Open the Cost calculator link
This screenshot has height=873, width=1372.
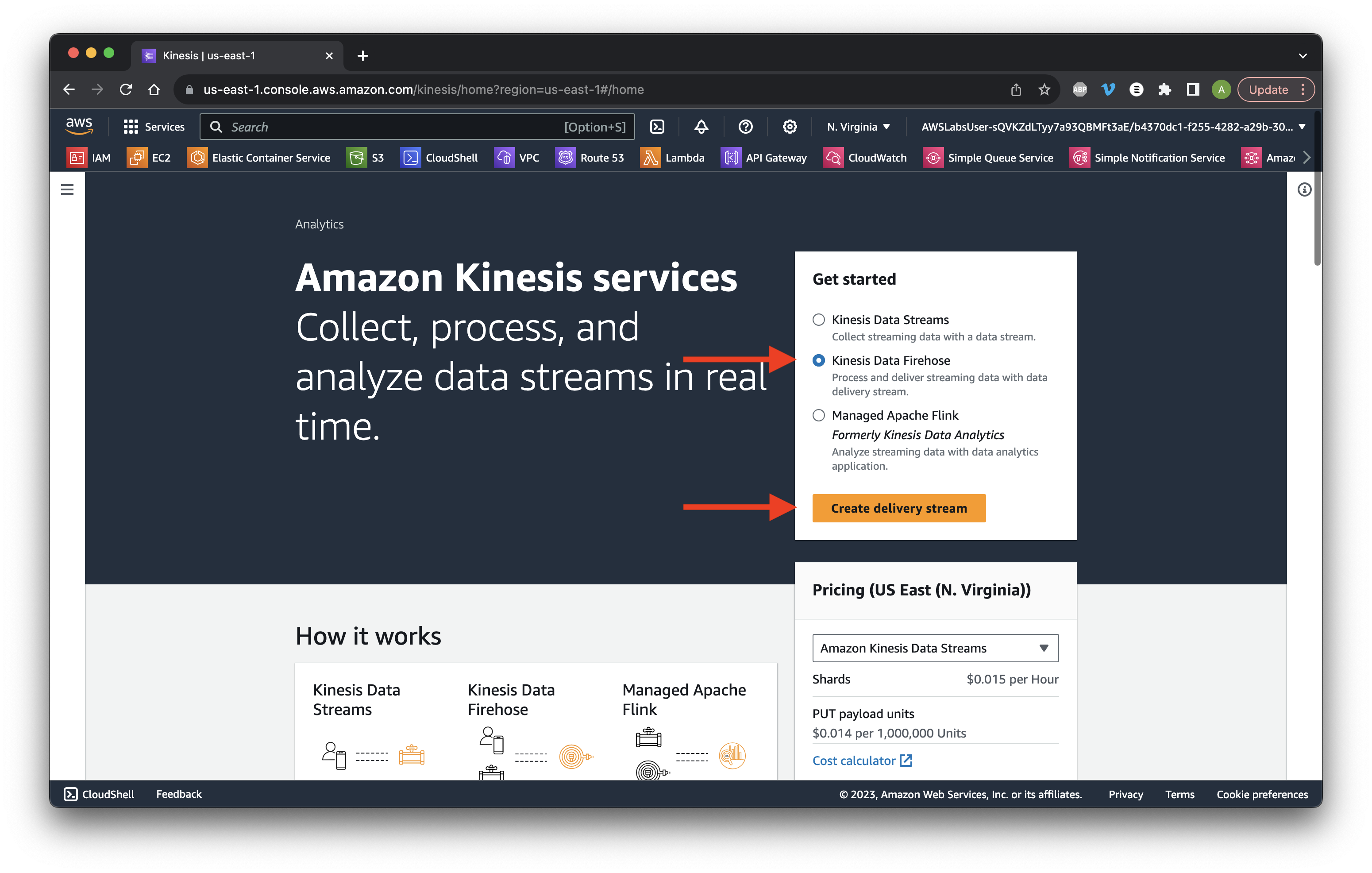pos(862,760)
